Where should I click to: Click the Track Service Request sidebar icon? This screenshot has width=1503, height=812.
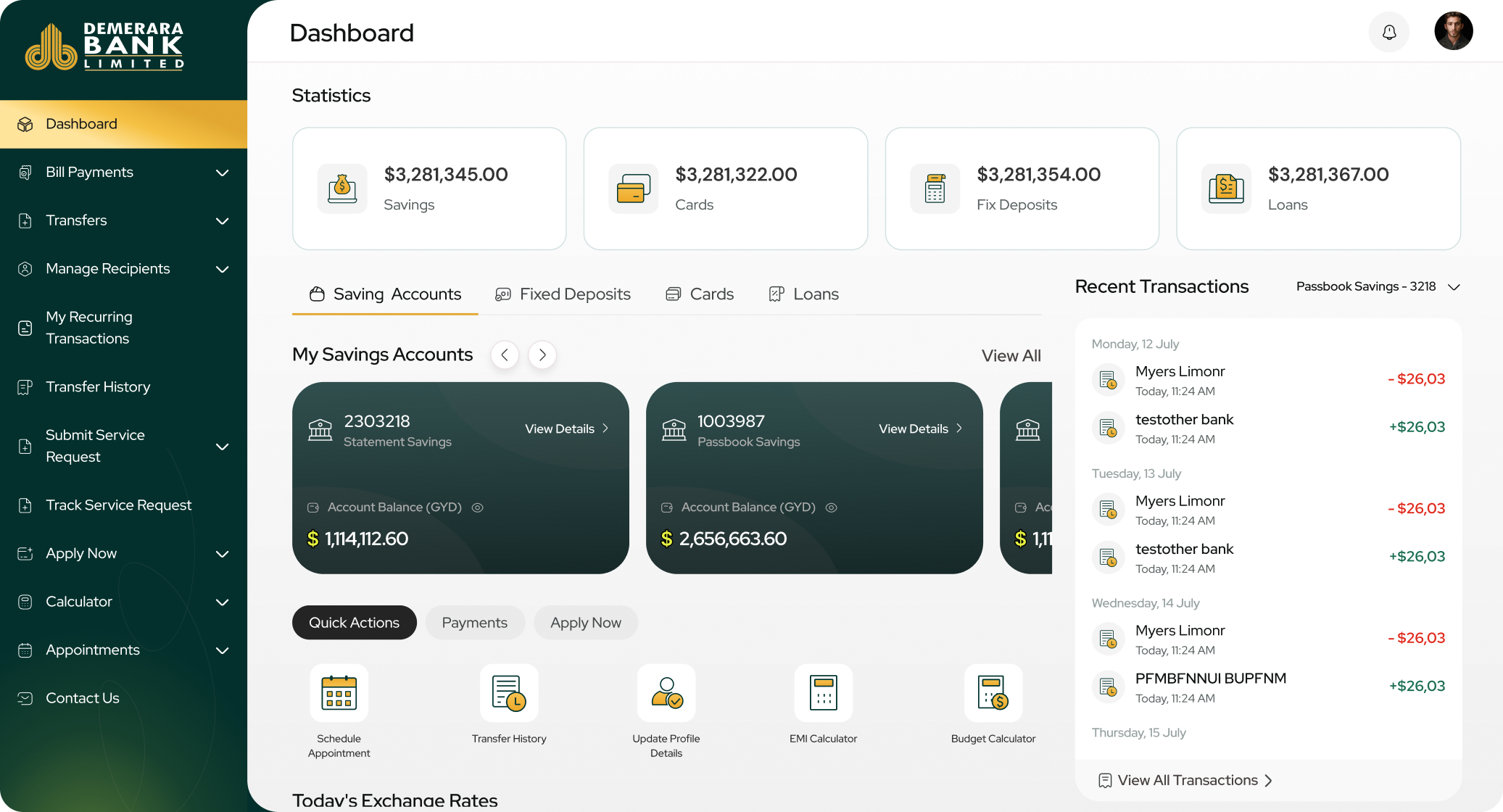click(25, 505)
